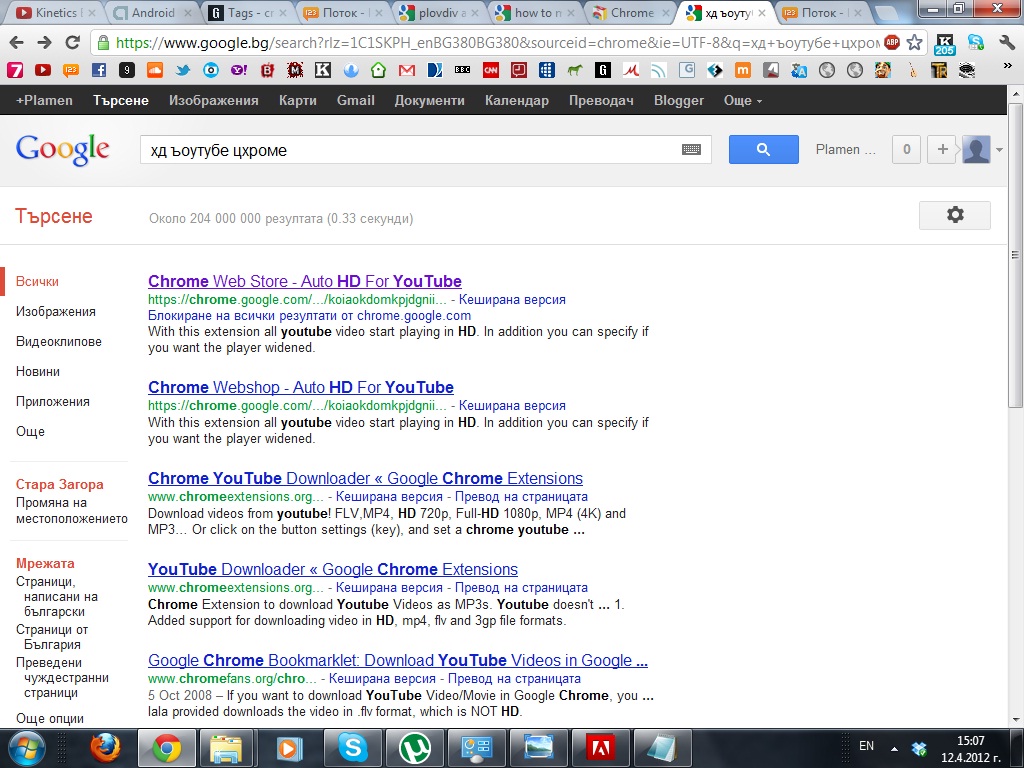Open the YouTube bookmark icon
The width and height of the screenshot is (1024, 768).
pyautogui.click(x=43, y=70)
